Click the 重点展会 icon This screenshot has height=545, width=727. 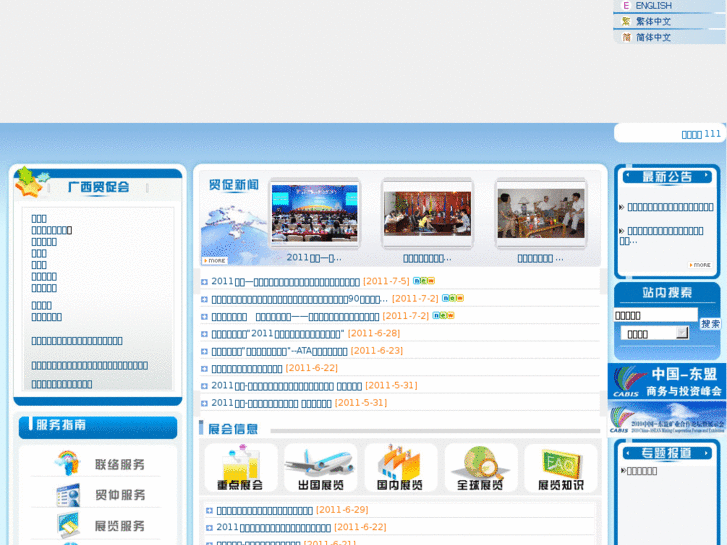[x=240, y=467]
